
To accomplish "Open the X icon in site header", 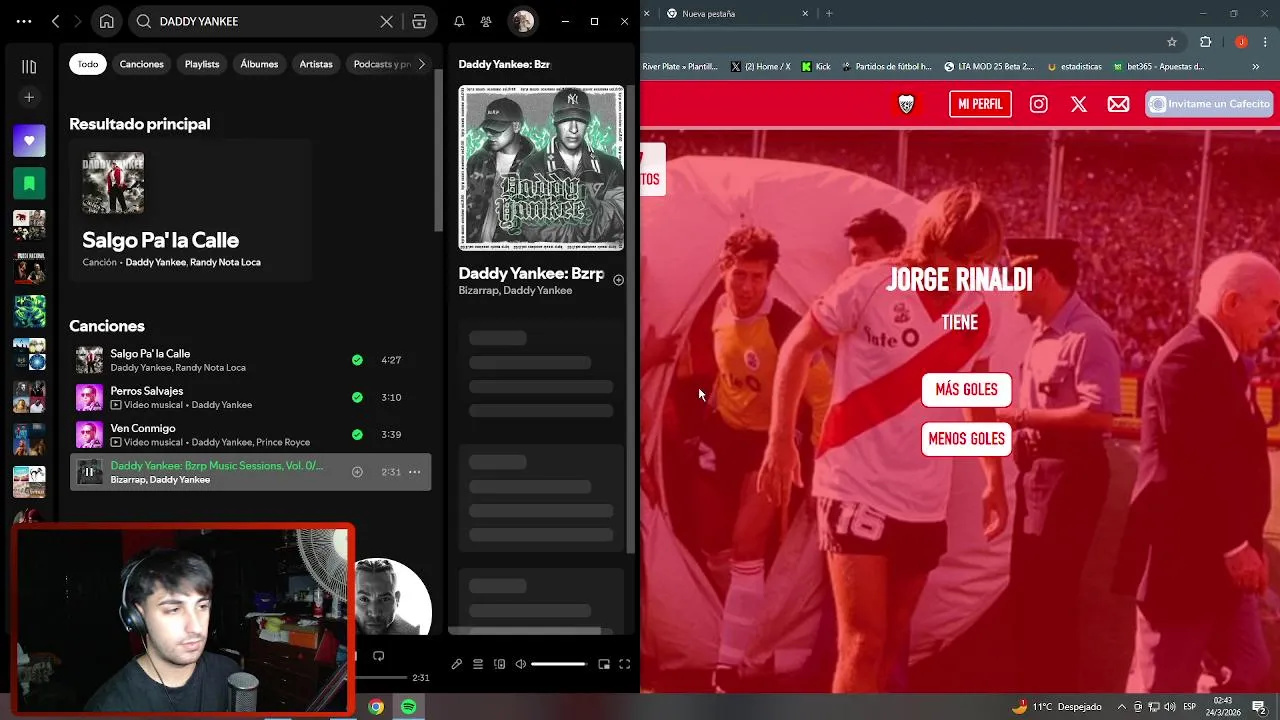I will click(x=1079, y=104).
